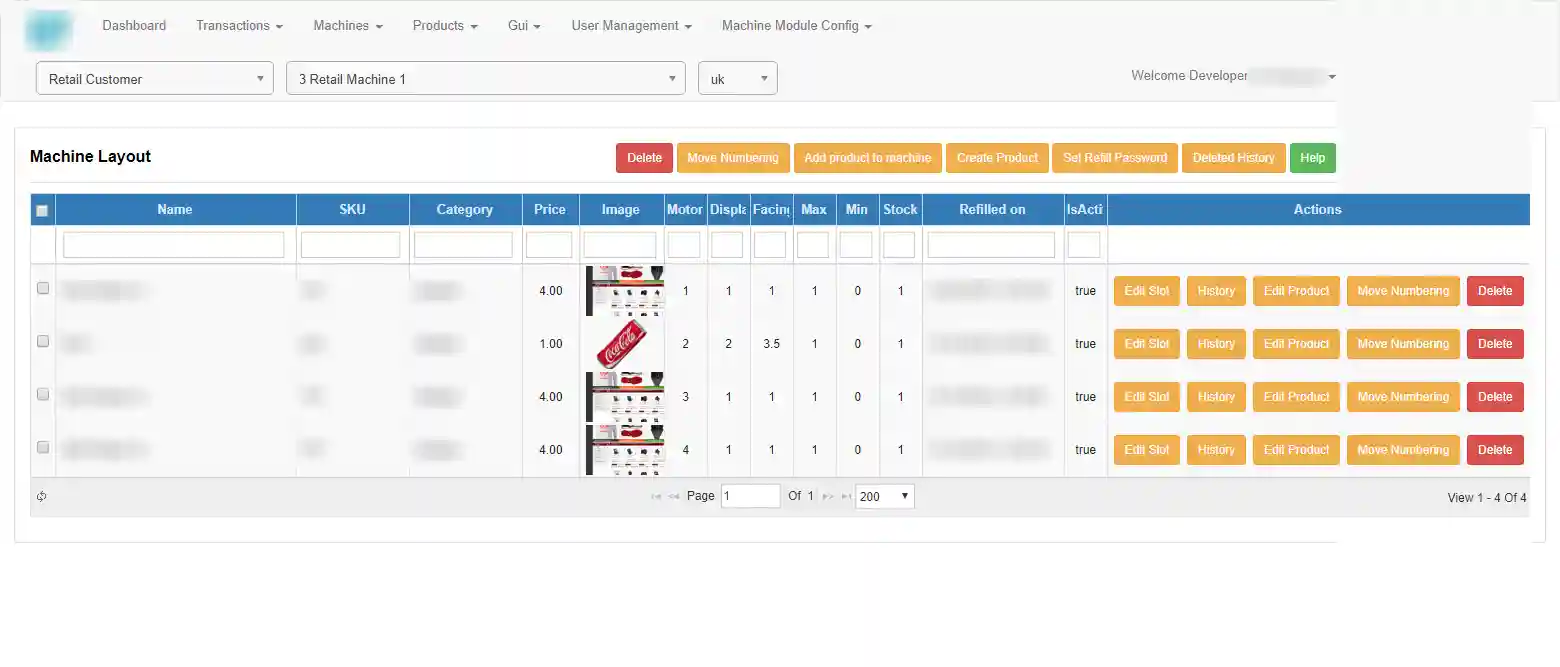Screen dimensions: 1560x667
Task: Jump to last page using pager icon
Action: point(846,496)
